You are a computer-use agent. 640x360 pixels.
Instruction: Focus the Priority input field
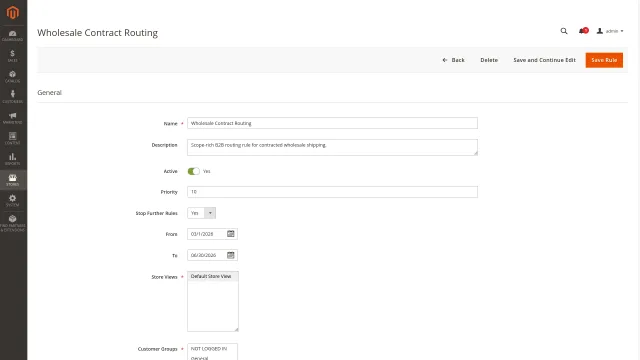(332, 192)
